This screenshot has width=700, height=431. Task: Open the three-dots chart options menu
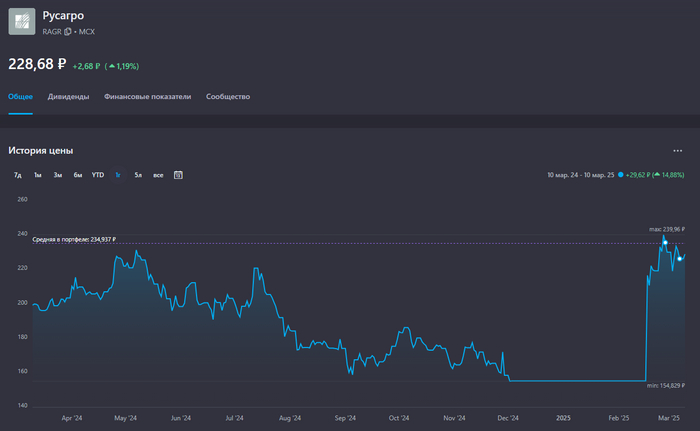click(678, 151)
